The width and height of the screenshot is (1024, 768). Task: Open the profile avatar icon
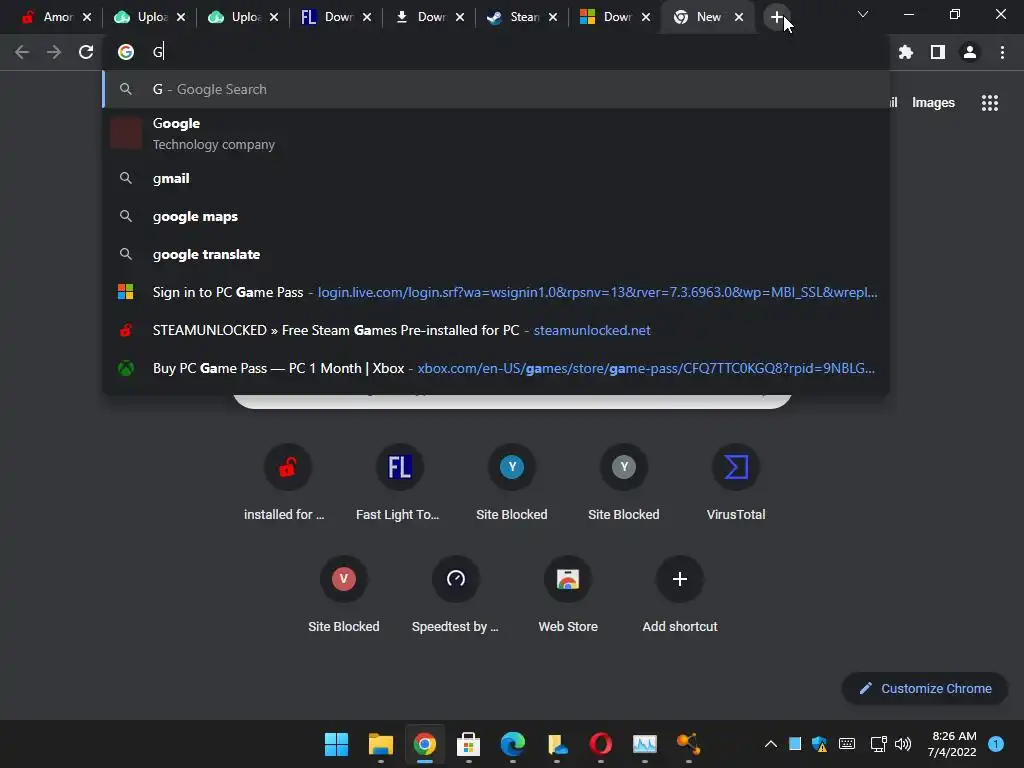970,52
